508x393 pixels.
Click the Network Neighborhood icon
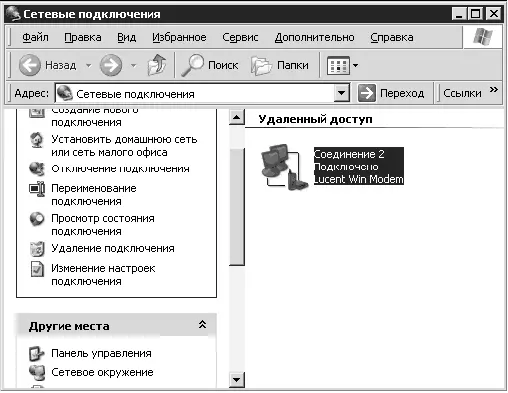click(x=37, y=373)
